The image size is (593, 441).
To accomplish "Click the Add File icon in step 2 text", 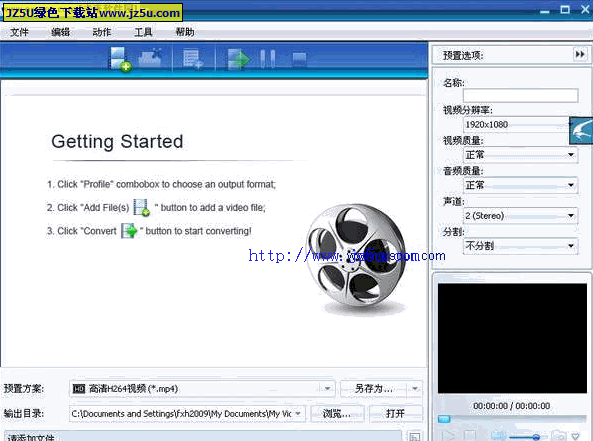I will click(x=142, y=207).
